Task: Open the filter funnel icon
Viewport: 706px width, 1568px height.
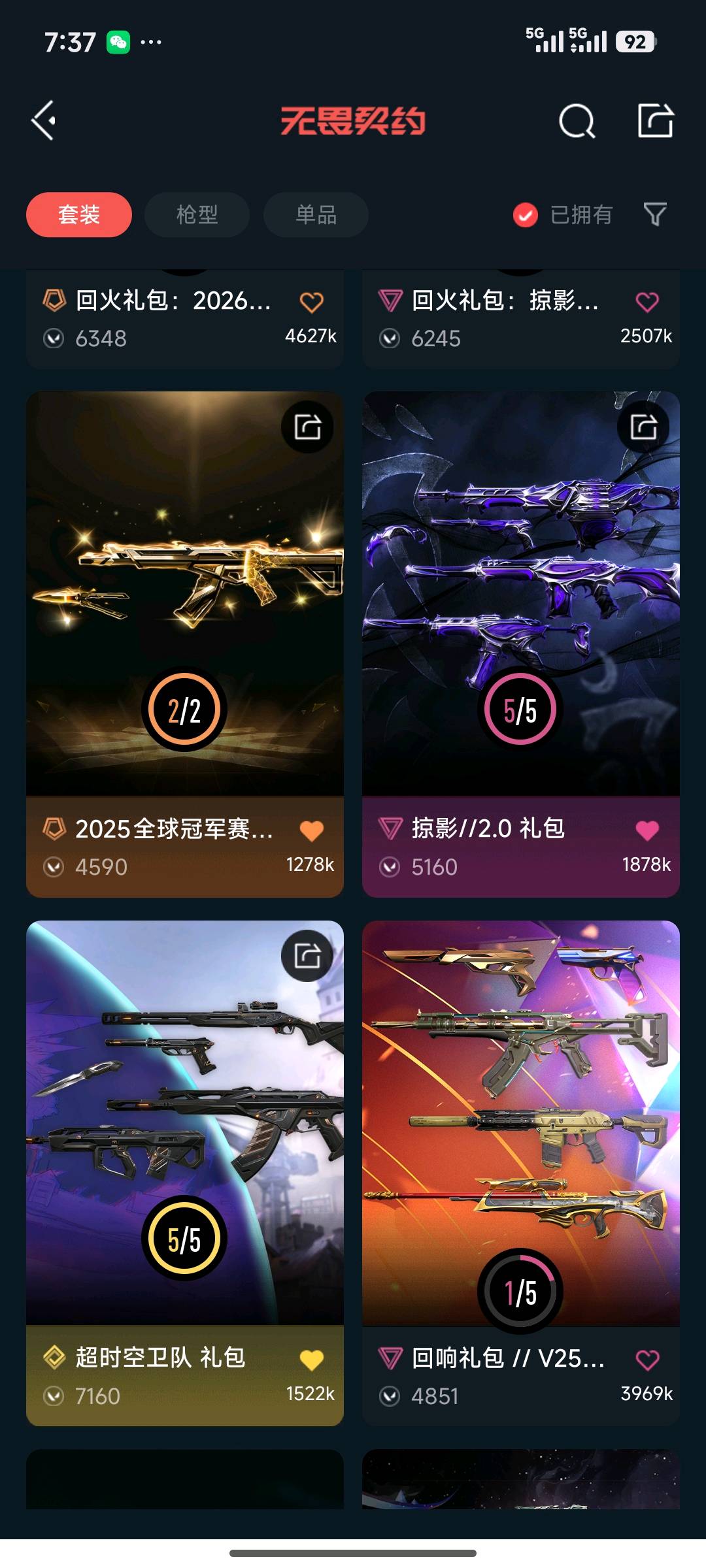Action: tap(655, 214)
